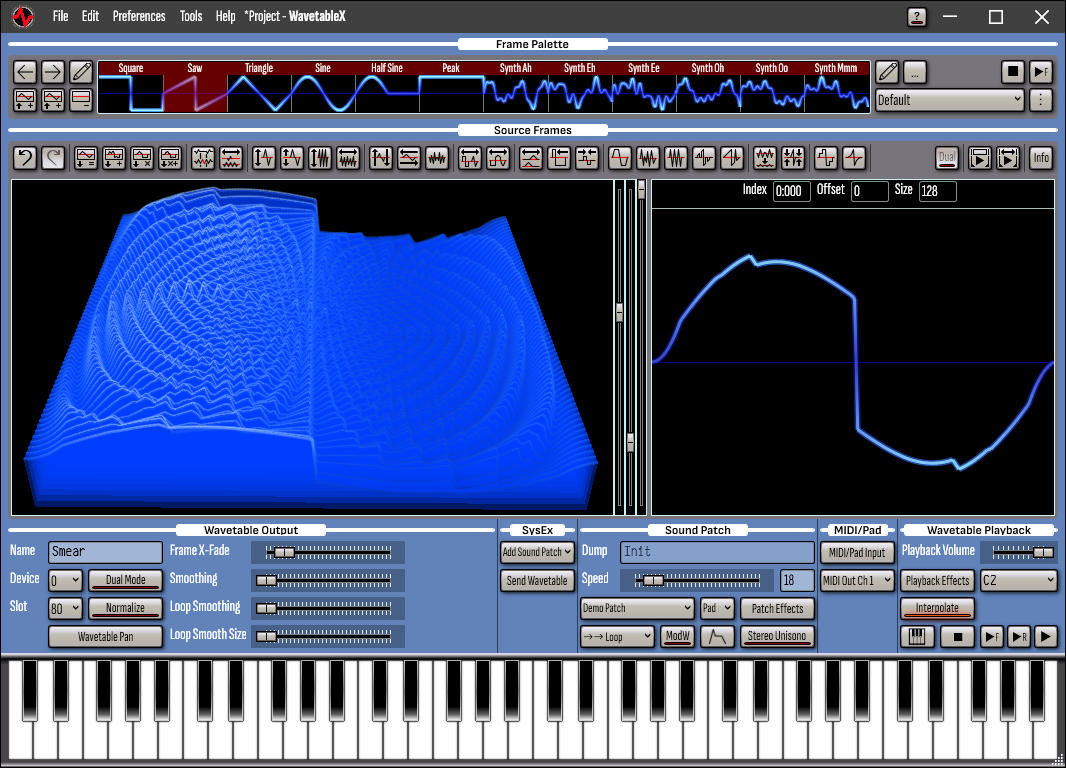The height and width of the screenshot is (768, 1066).
Task: Click the Size field showing 128
Action: coord(938,191)
